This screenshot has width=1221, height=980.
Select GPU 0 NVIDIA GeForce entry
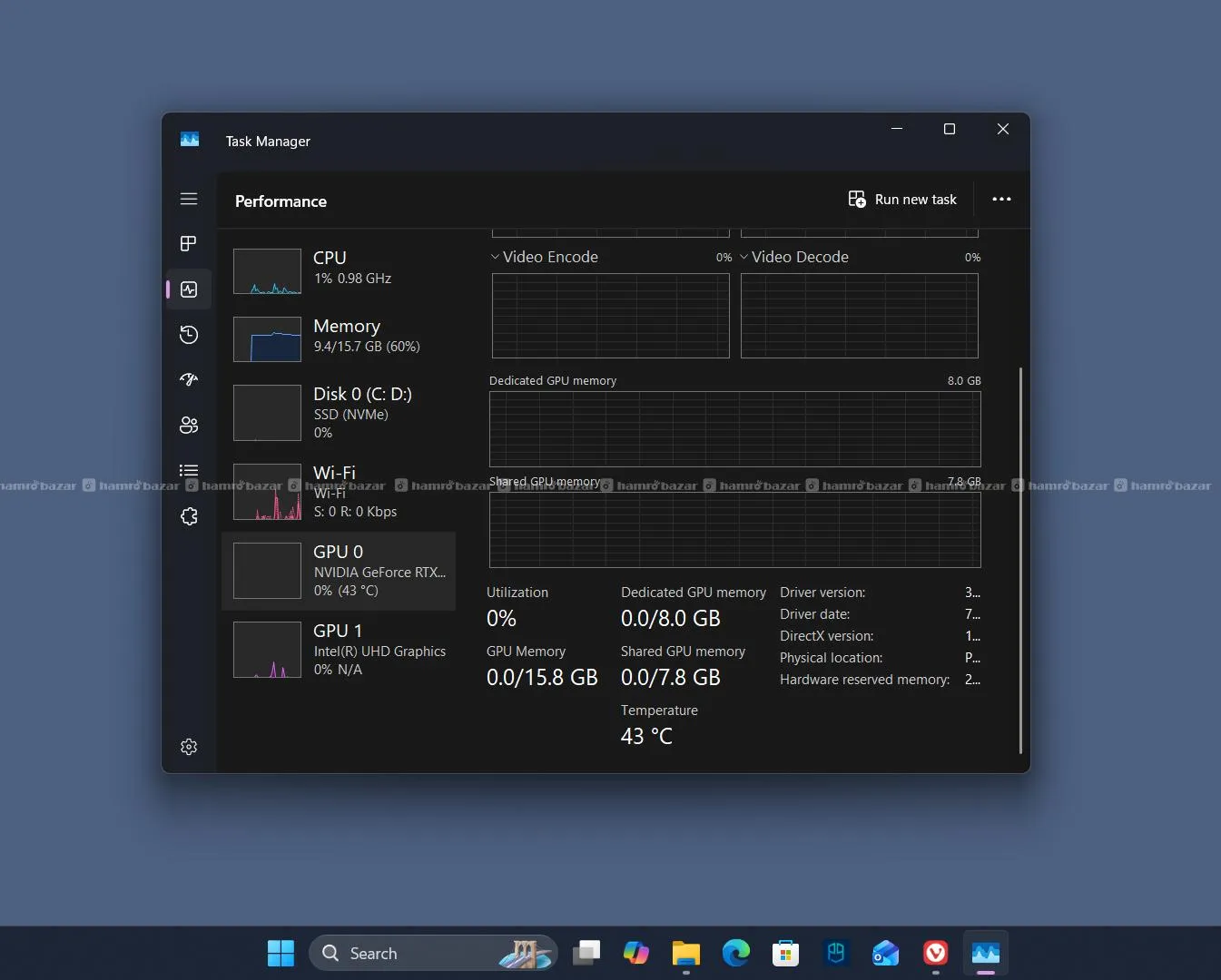340,571
